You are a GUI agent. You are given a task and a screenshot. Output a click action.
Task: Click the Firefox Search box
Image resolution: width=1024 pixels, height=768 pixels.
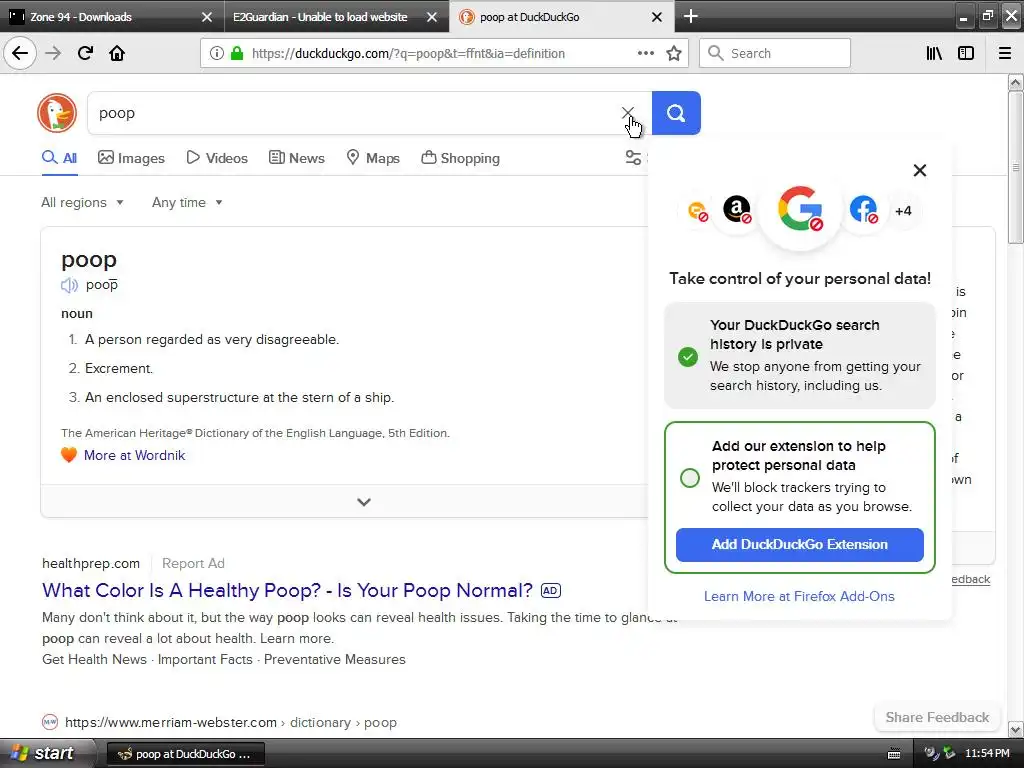[775, 53]
